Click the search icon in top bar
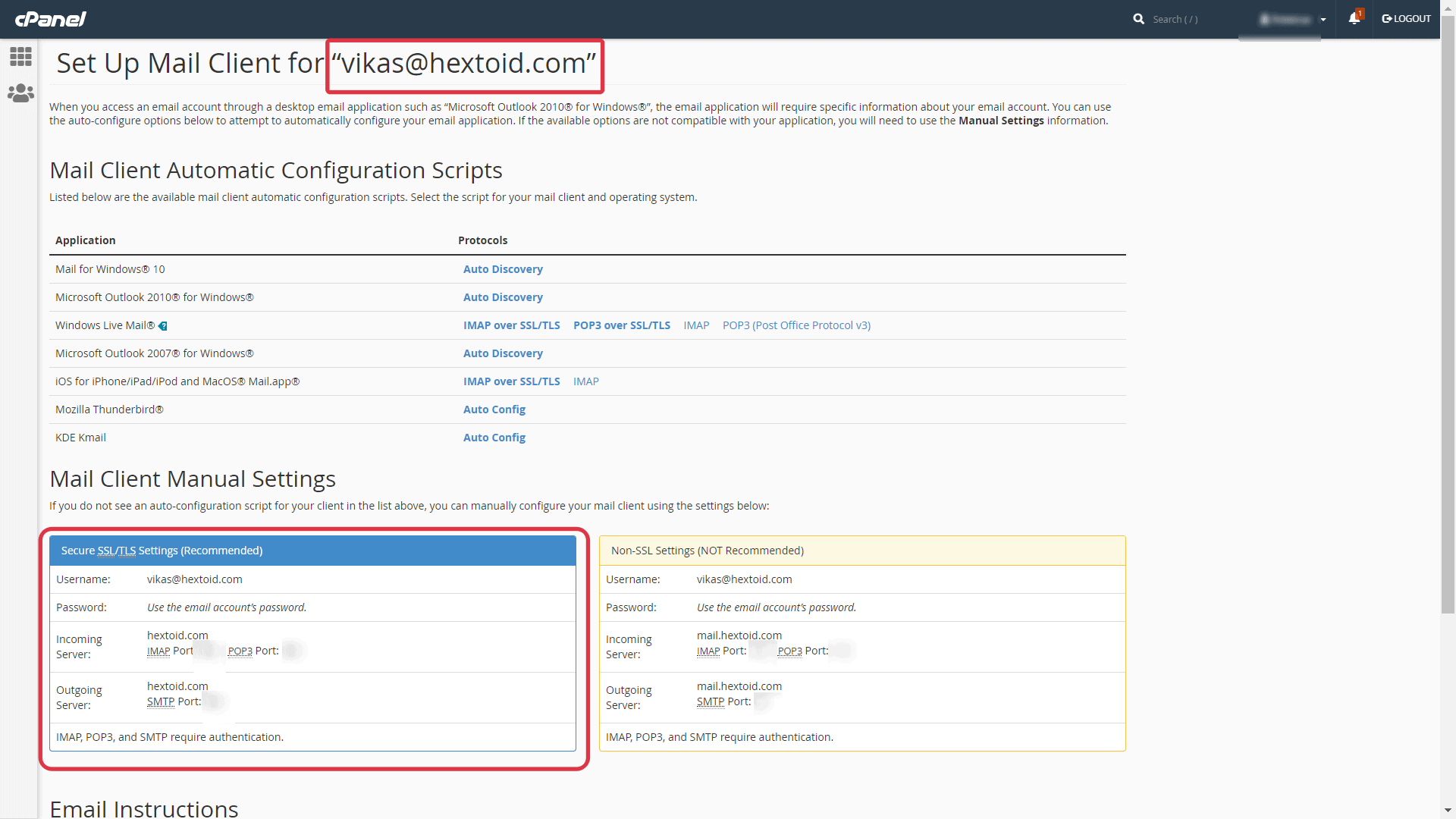 coord(1138,19)
